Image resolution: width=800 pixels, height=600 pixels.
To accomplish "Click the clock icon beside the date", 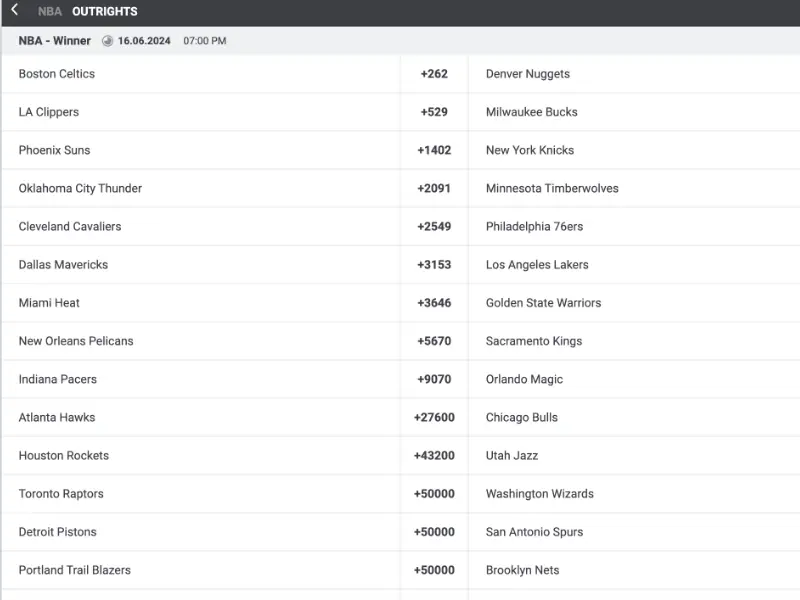I will [x=107, y=41].
